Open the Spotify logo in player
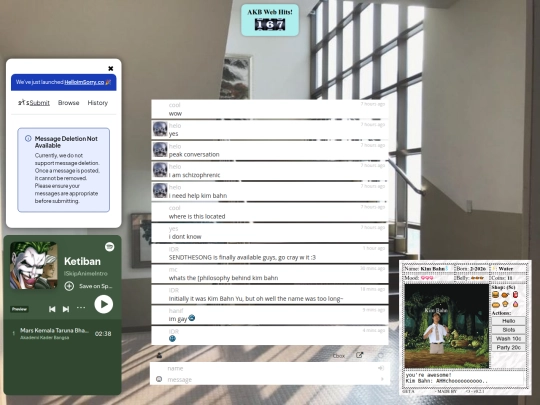The height and width of the screenshot is (405, 540). coord(110,247)
